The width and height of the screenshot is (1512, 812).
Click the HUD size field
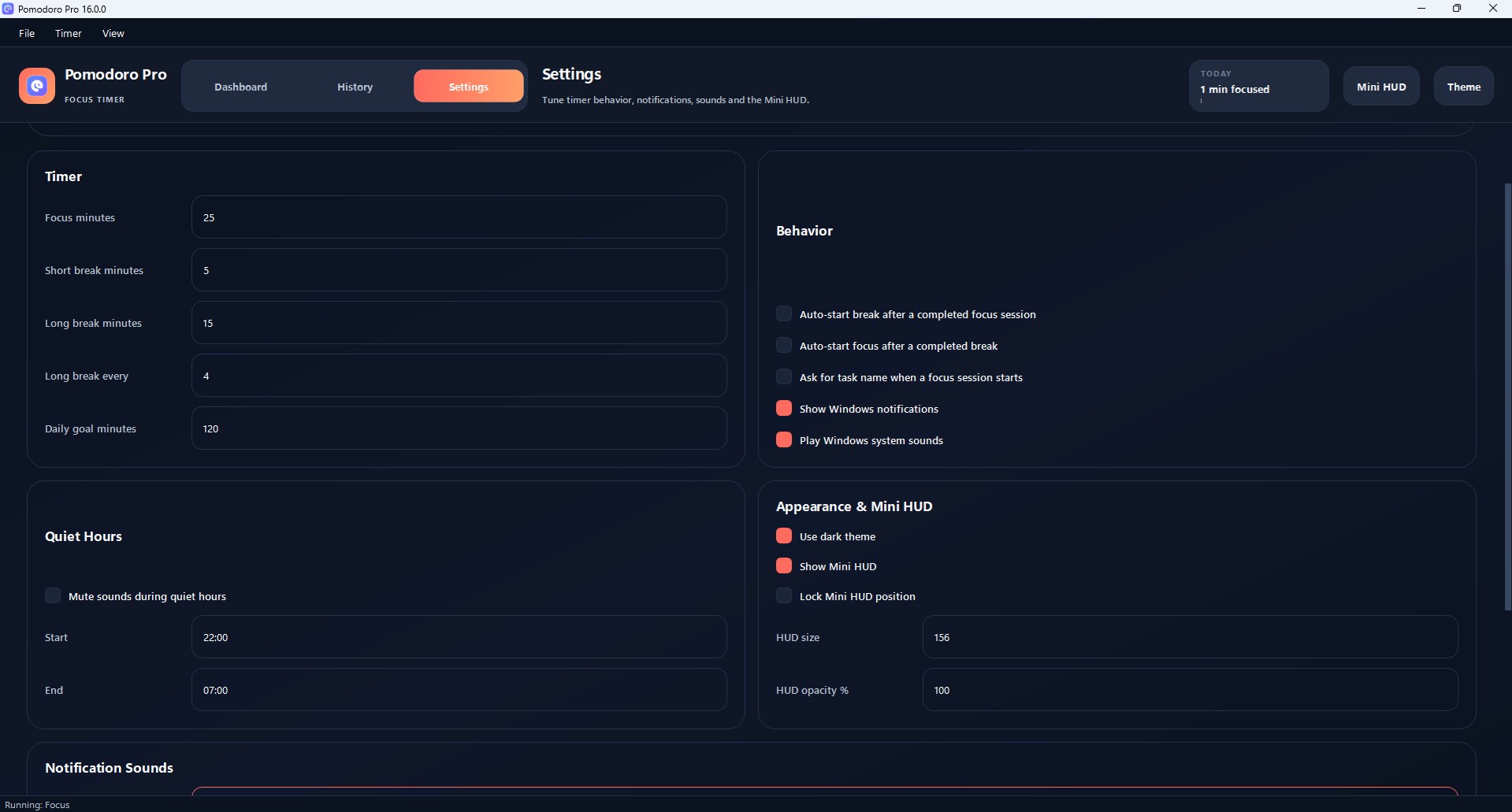(x=1190, y=637)
